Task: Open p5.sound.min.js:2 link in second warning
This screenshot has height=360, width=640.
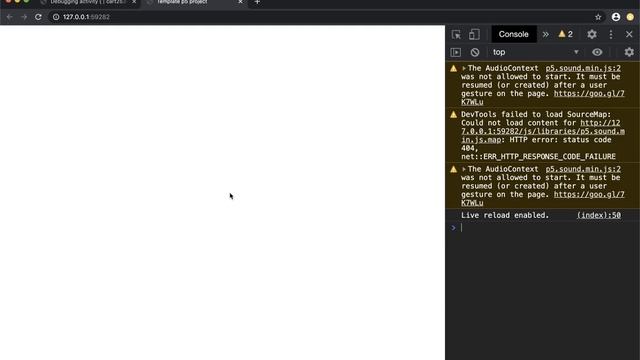Action: 583,169
